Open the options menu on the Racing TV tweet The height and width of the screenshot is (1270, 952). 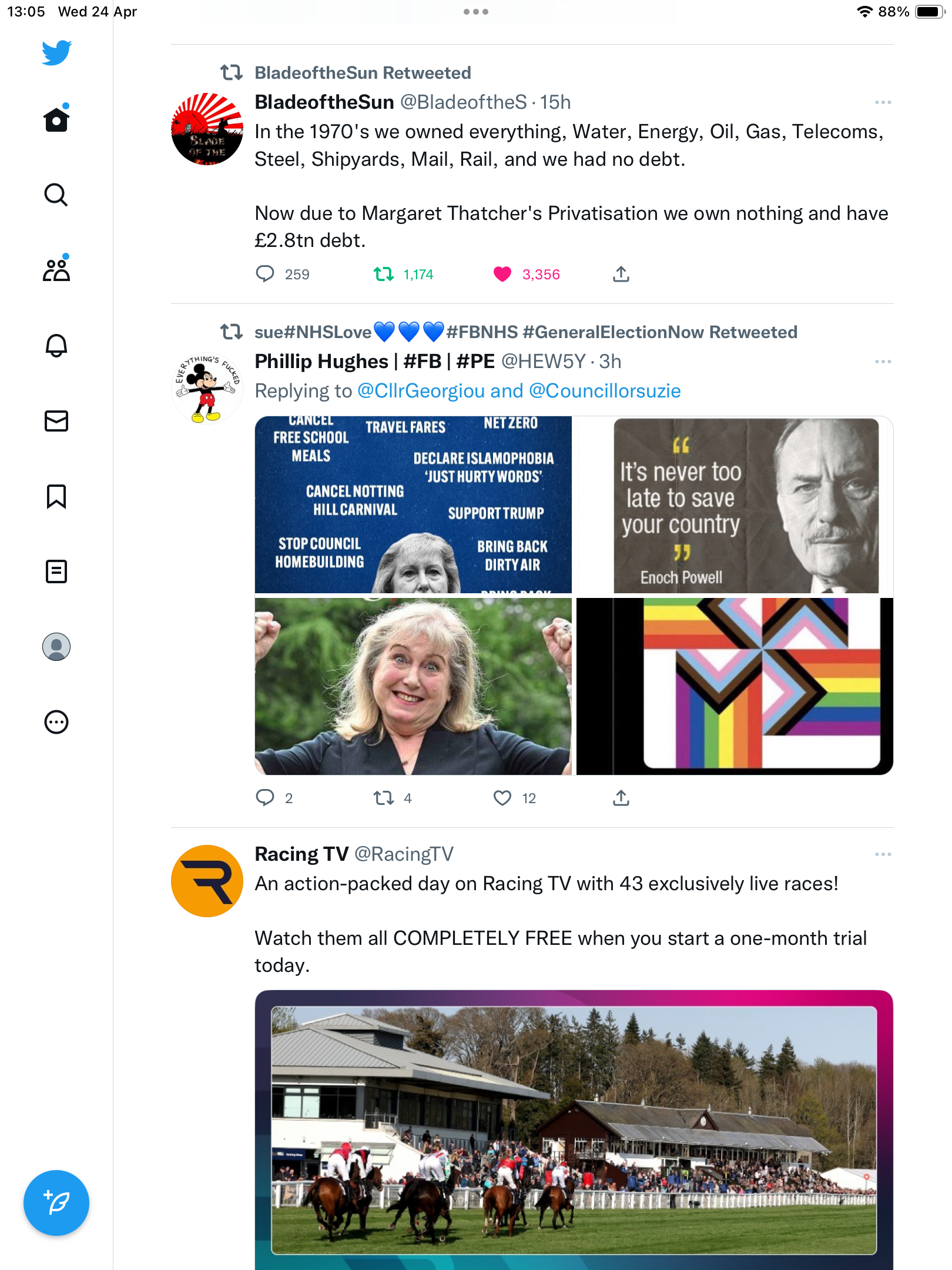883,854
